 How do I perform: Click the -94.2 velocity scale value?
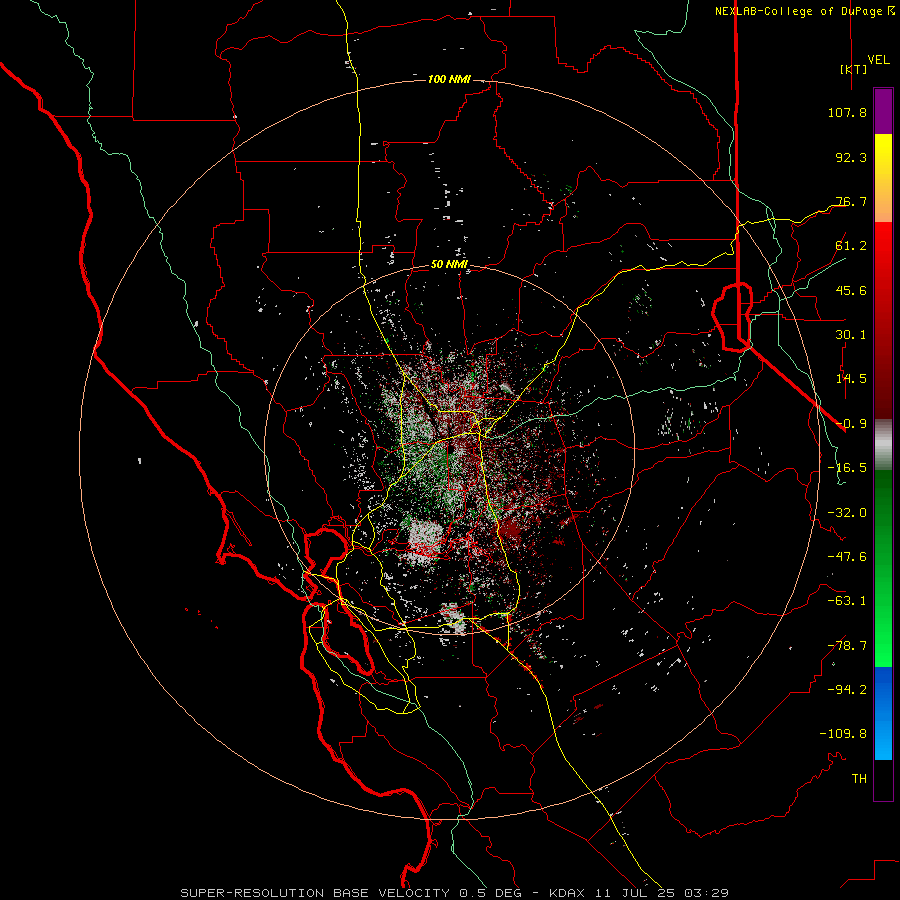click(847, 690)
